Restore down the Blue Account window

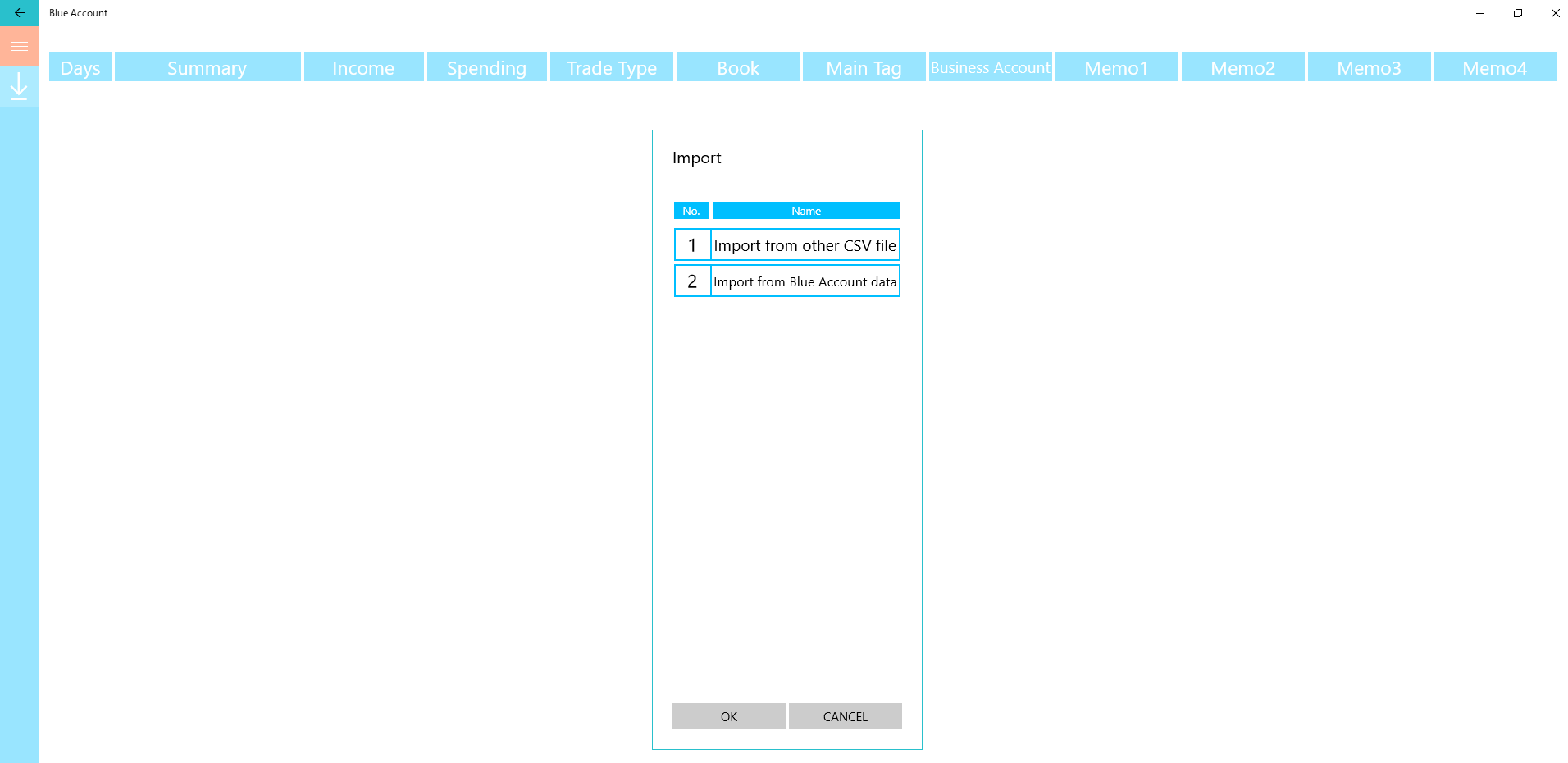pyautogui.click(x=1518, y=13)
